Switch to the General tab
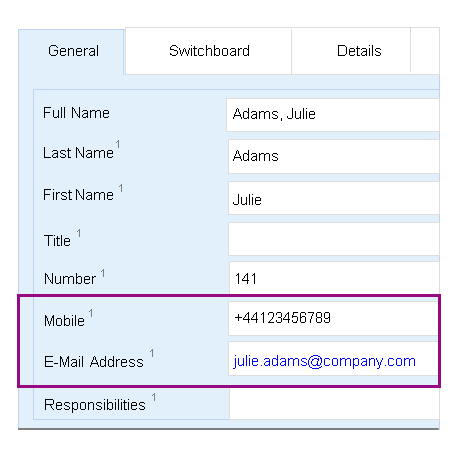Viewport: 453px width, 453px height. pos(71,52)
